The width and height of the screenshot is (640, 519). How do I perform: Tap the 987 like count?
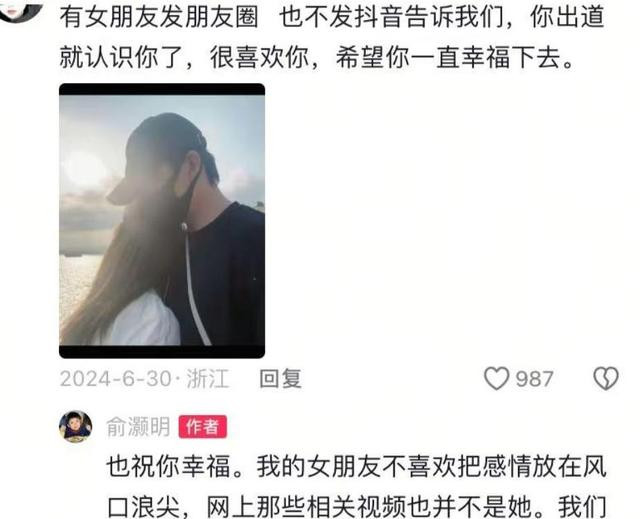534,379
